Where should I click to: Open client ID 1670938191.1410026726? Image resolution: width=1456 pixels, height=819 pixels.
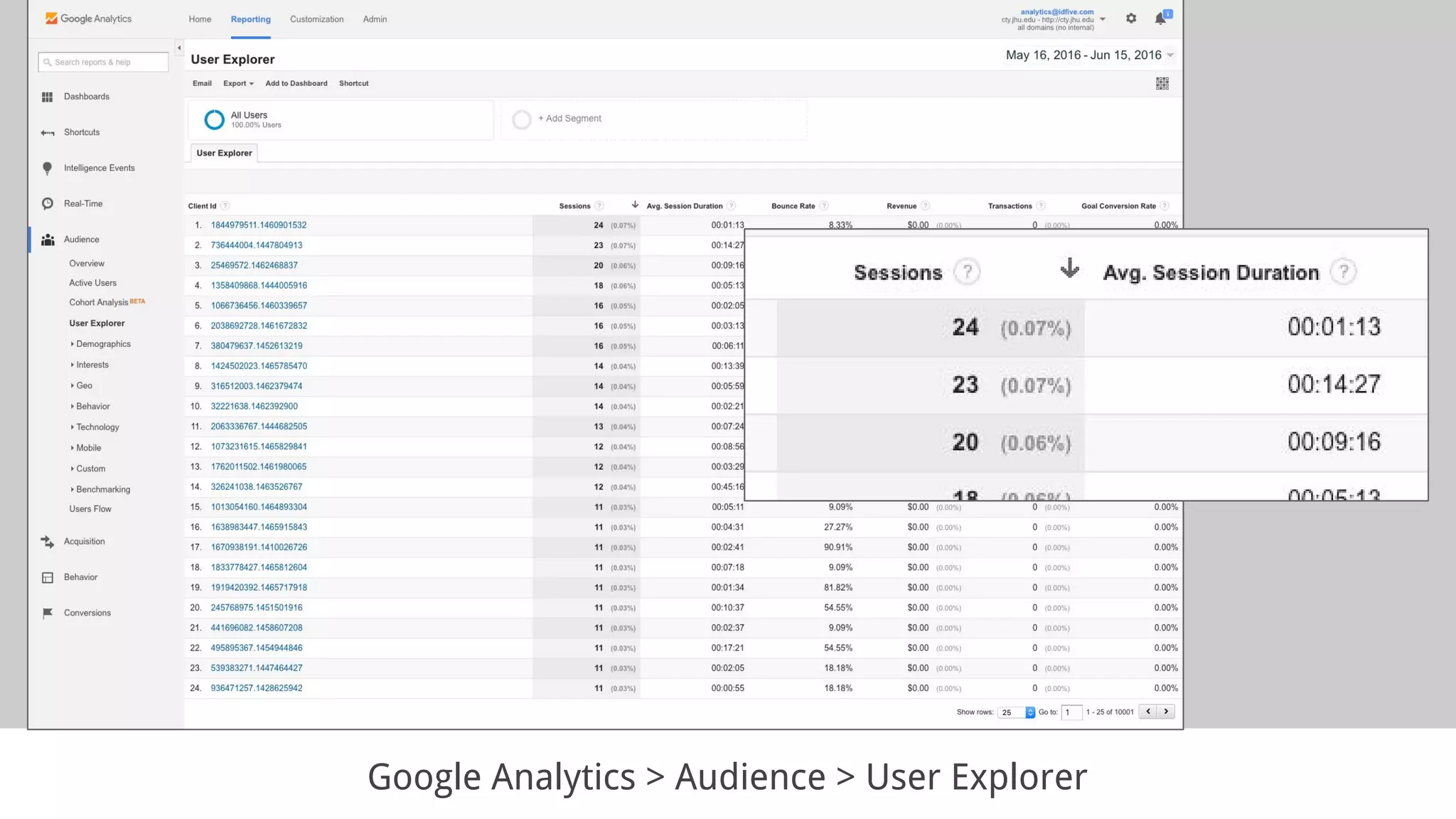(259, 547)
